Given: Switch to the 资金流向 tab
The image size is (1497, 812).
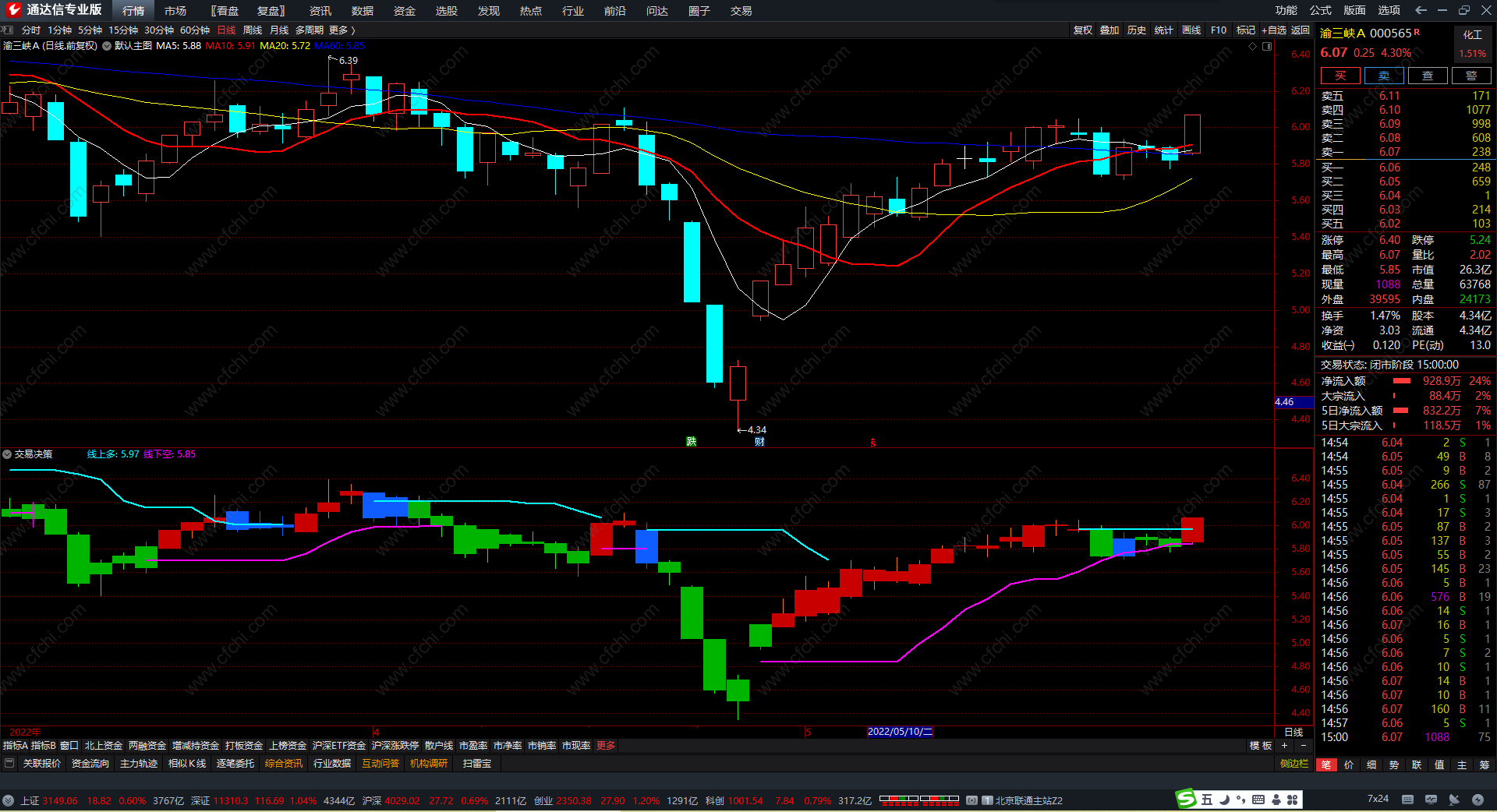Looking at the screenshot, I should tap(90, 764).
